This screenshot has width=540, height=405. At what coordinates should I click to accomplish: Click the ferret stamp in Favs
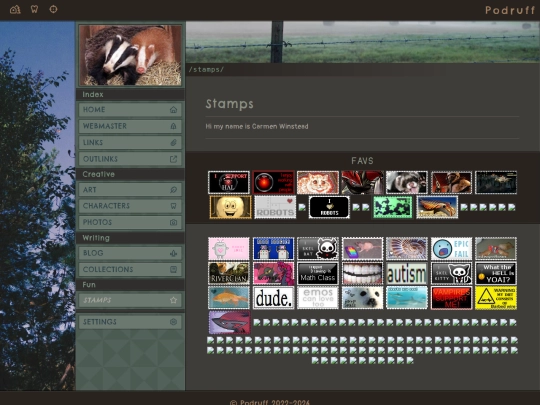coord(407,183)
